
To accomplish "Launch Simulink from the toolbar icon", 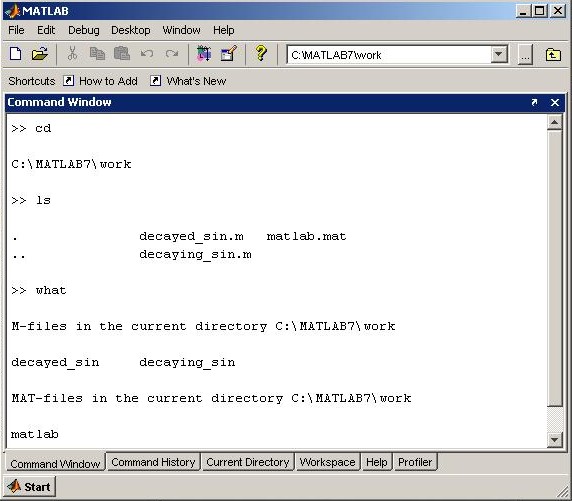I will [204, 54].
